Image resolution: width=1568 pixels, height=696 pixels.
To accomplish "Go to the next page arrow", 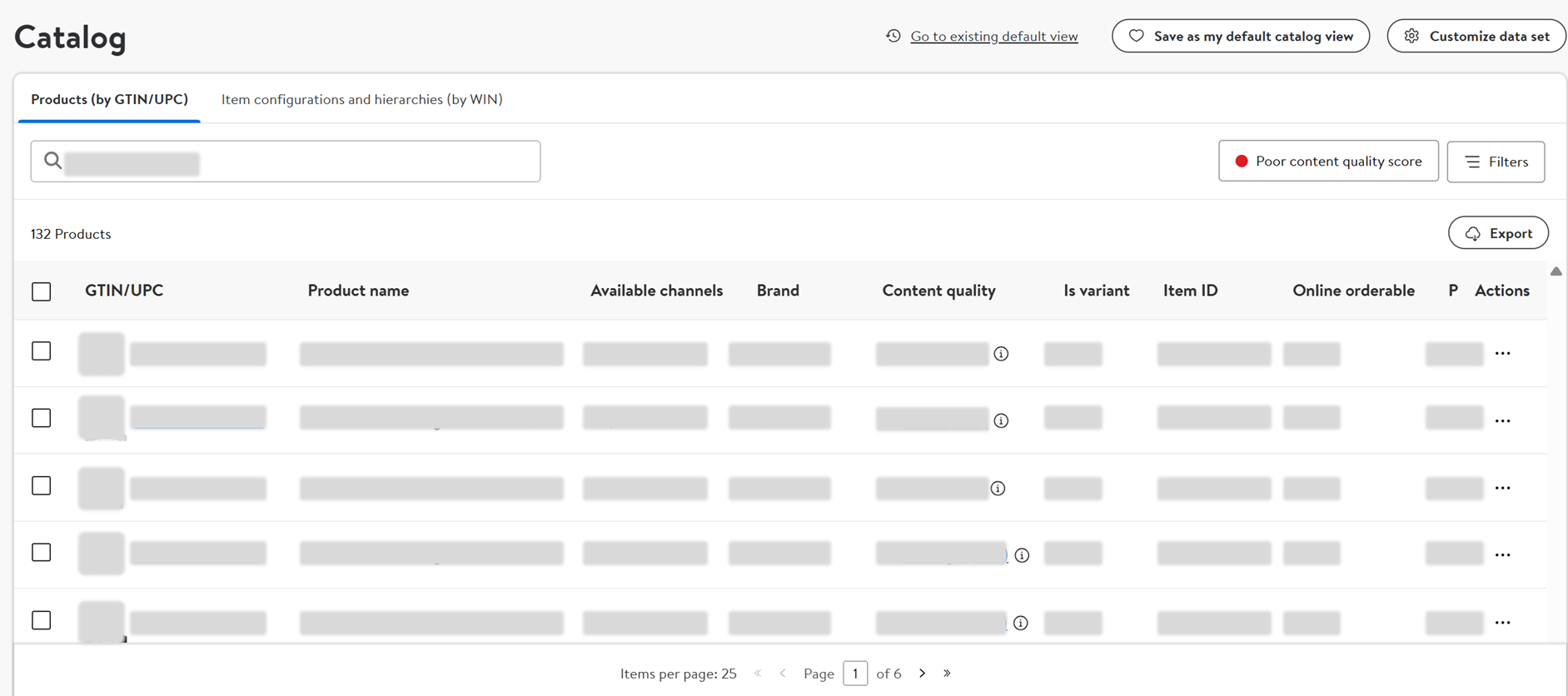I will (x=922, y=673).
